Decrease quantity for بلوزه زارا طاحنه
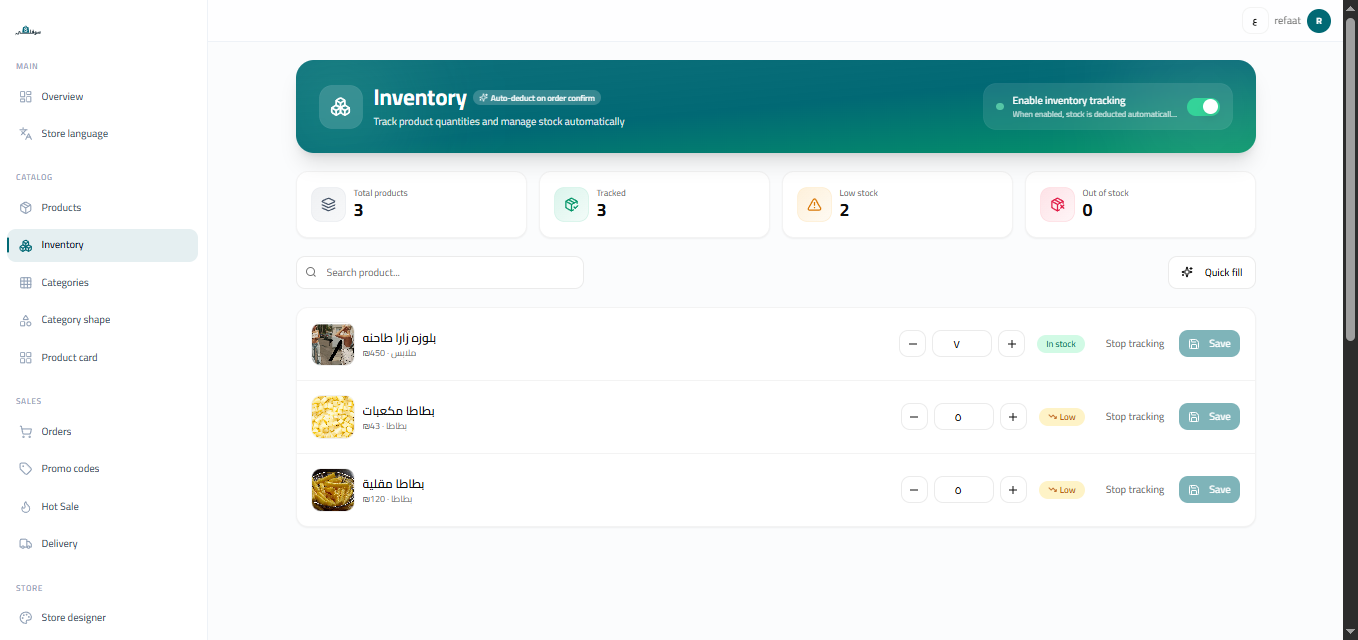Image resolution: width=1358 pixels, height=640 pixels. click(x=912, y=344)
